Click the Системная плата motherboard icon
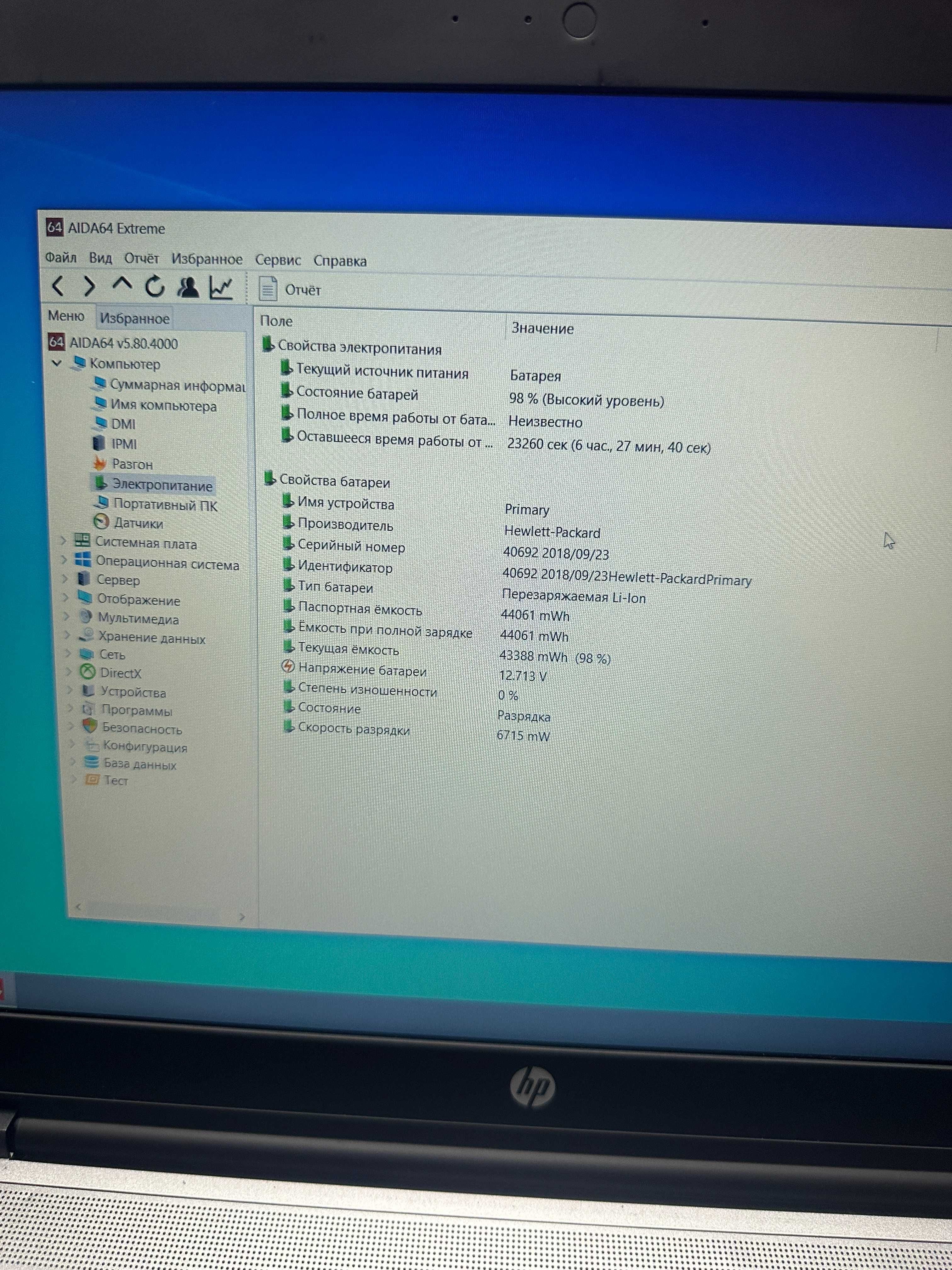This screenshot has height=1270, width=952. click(x=82, y=540)
